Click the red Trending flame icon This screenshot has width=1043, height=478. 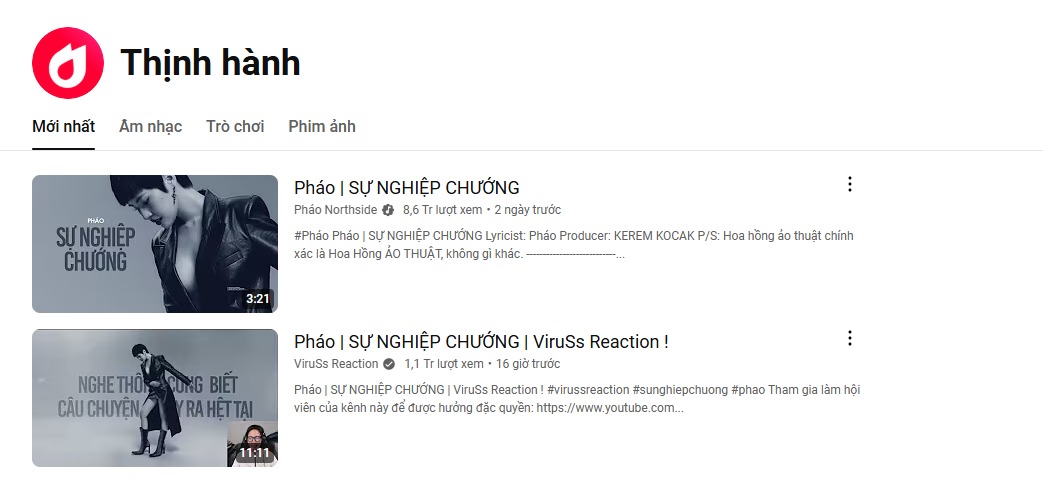pos(68,63)
